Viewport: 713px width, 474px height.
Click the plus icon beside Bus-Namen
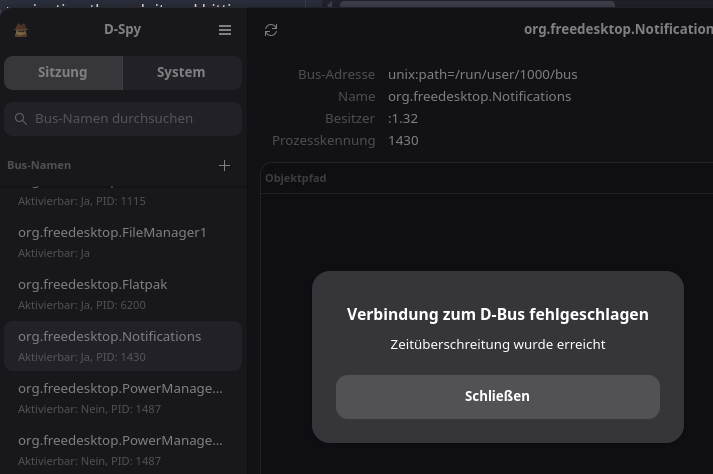[225, 165]
